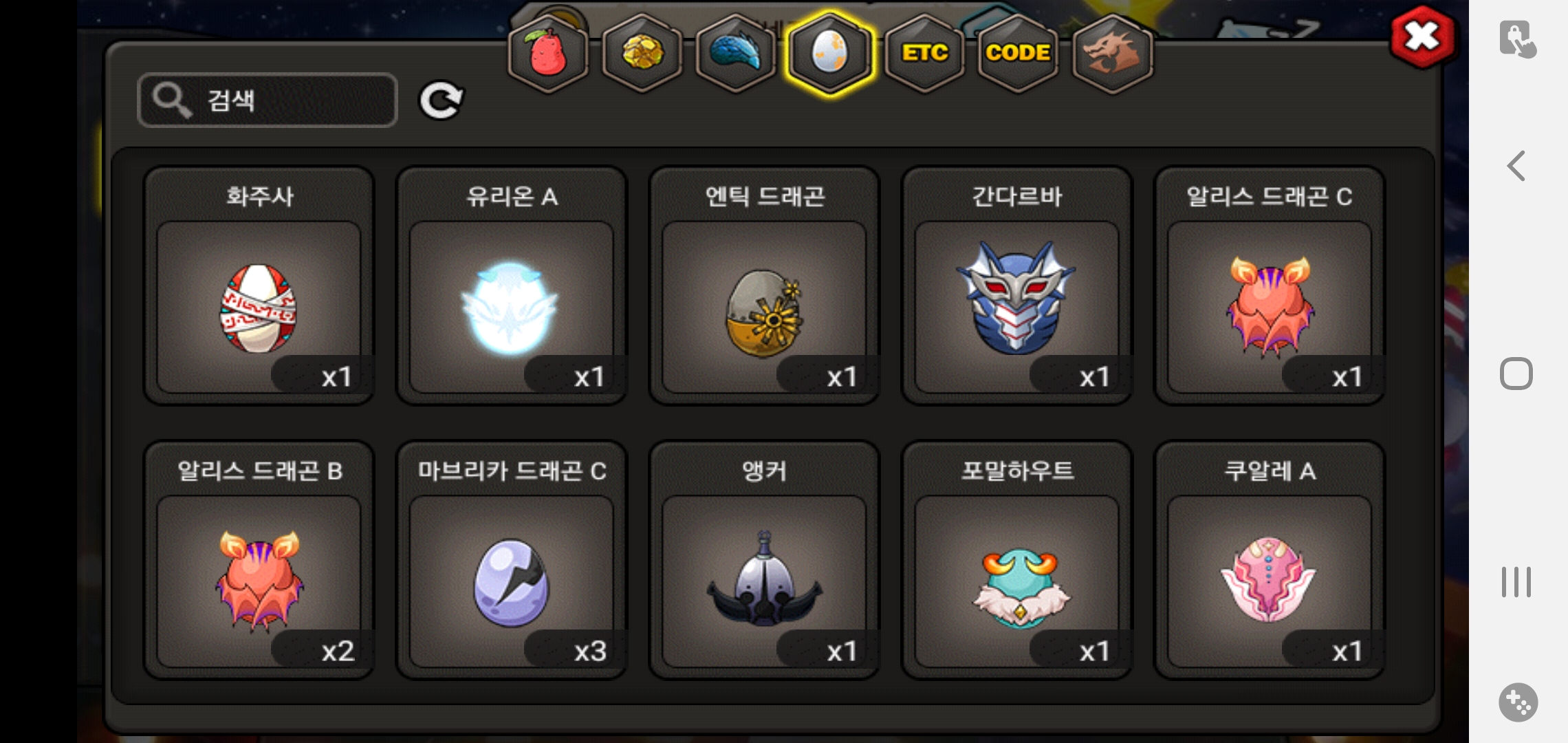
Task: Open the red fruit food category tab
Action: click(x=548, y=54)
